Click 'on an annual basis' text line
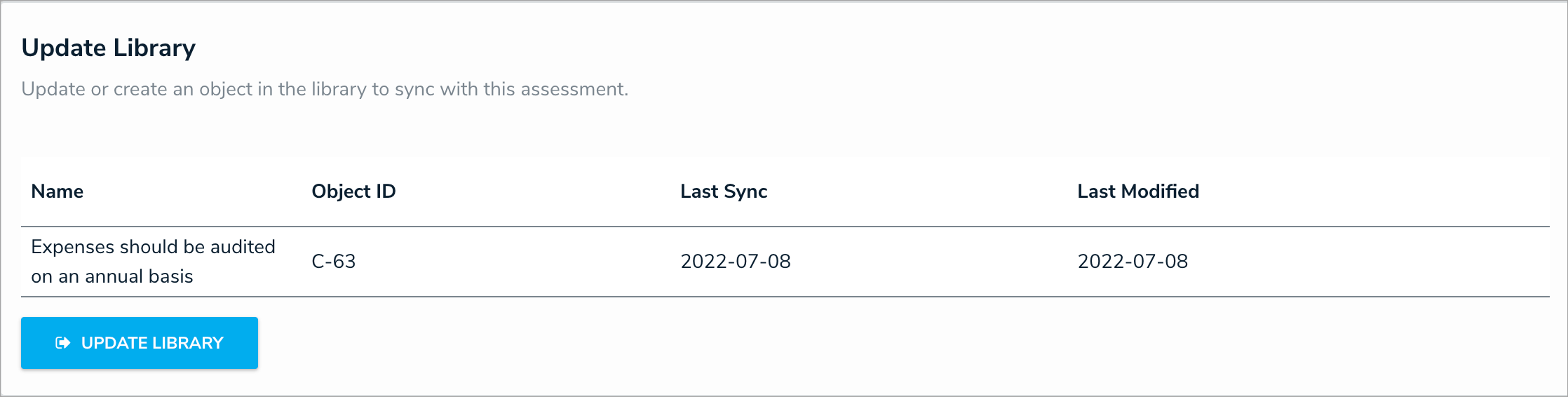 pyautogui.click(x=112, y=276)
